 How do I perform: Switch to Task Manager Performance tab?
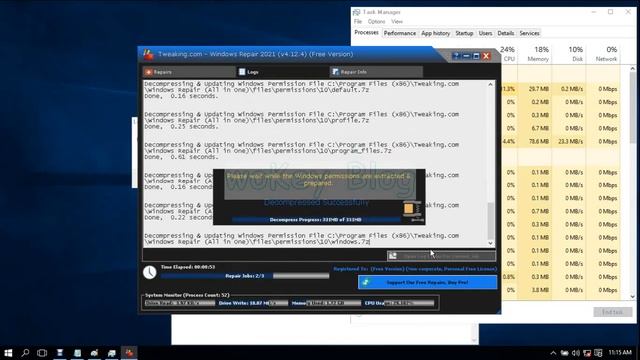(x=400, y=33)
